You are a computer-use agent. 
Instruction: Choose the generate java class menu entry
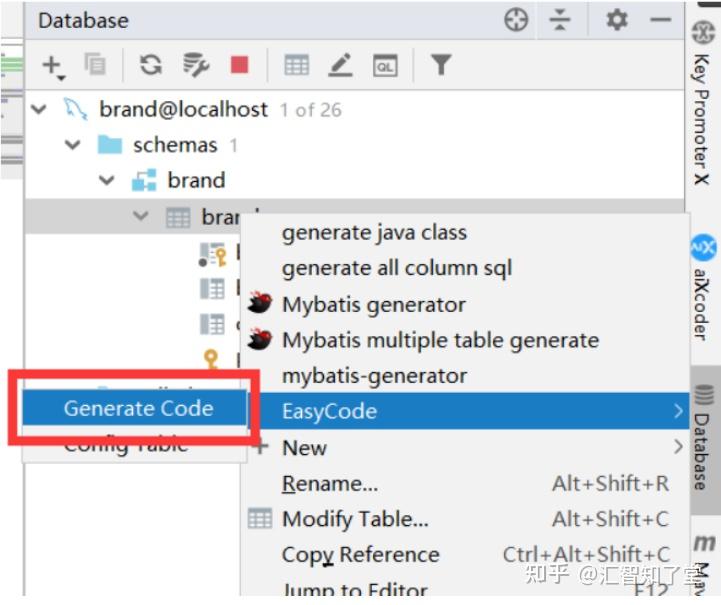coord(374,232)
